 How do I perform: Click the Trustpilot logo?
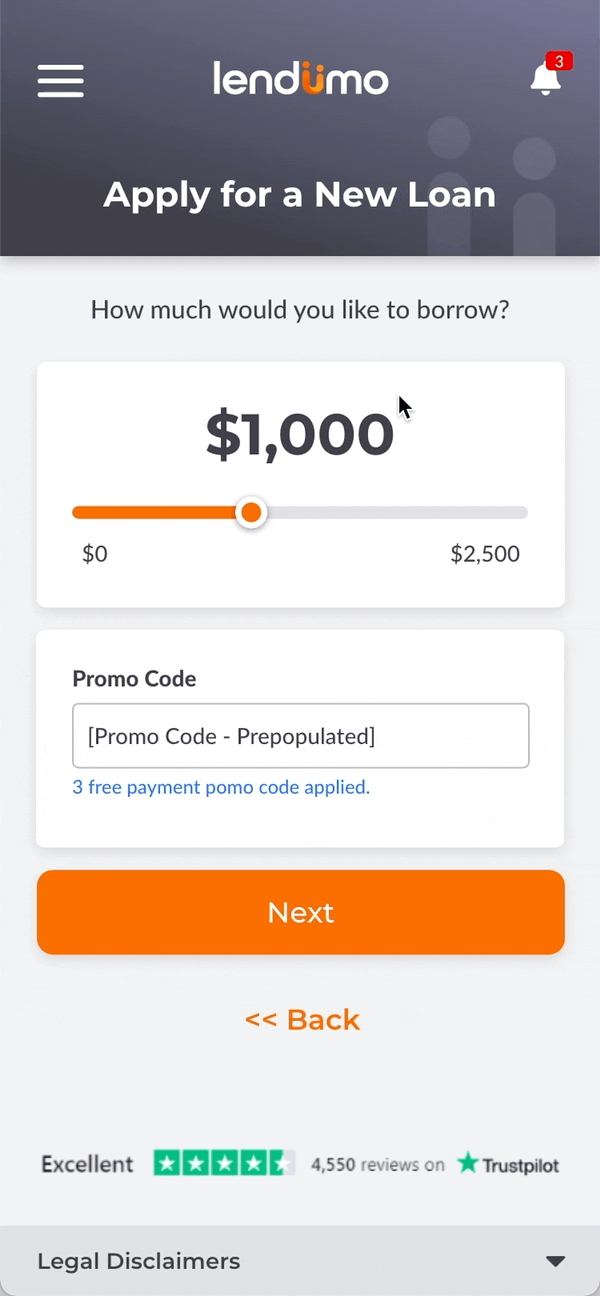[x=508, y=1164]
